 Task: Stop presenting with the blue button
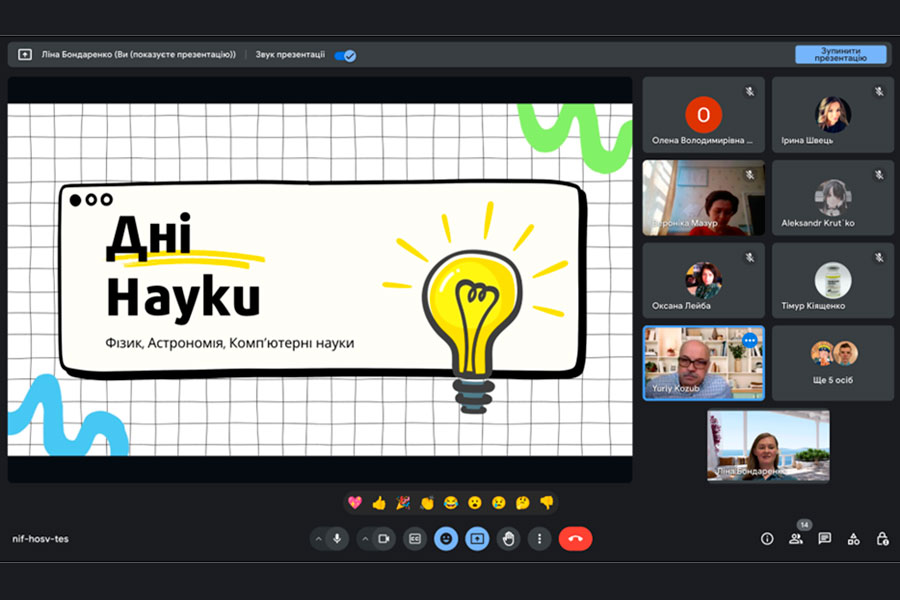coord(840,54)
